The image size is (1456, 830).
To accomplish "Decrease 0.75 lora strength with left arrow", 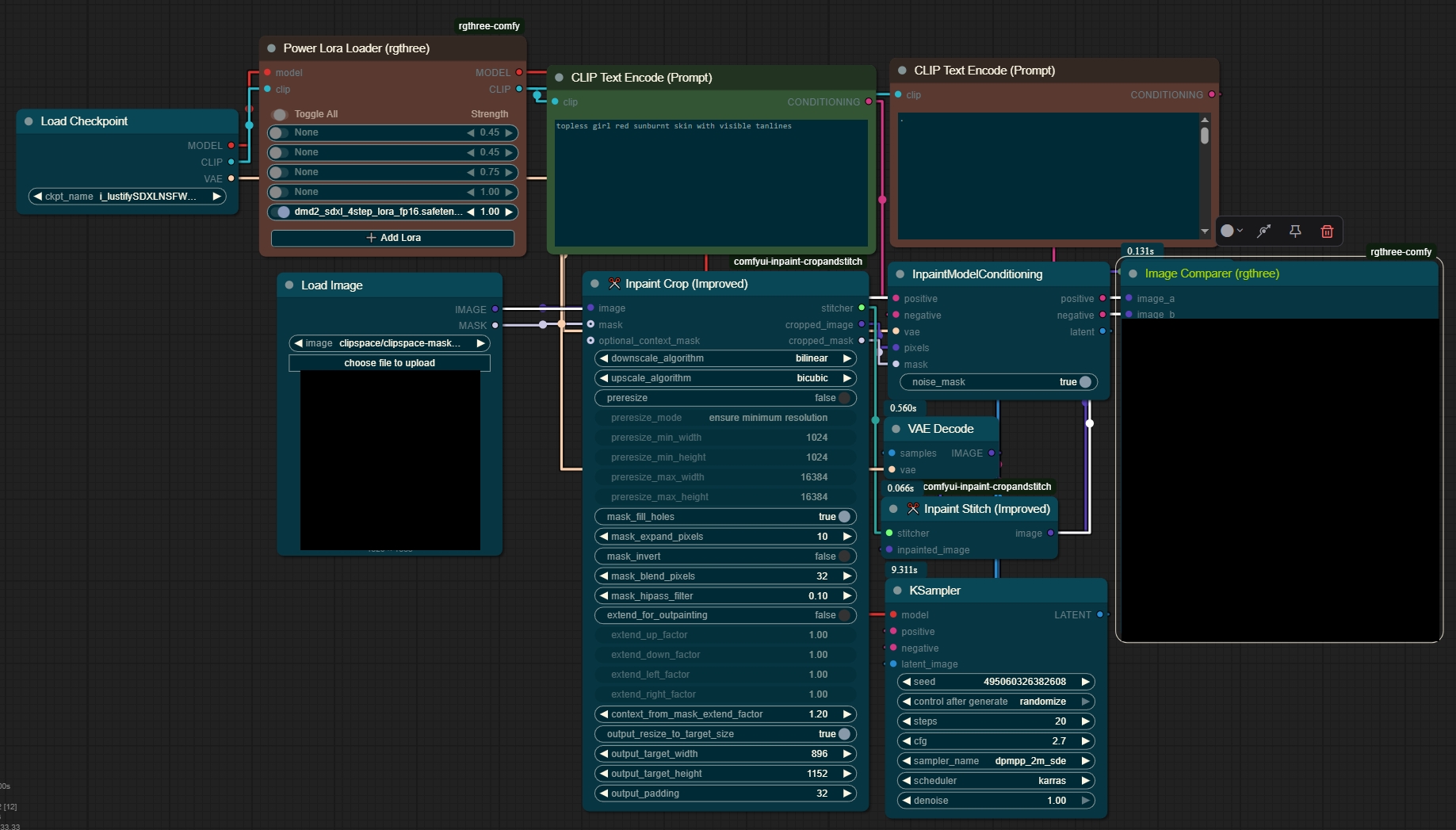I will tap(471, 172).
